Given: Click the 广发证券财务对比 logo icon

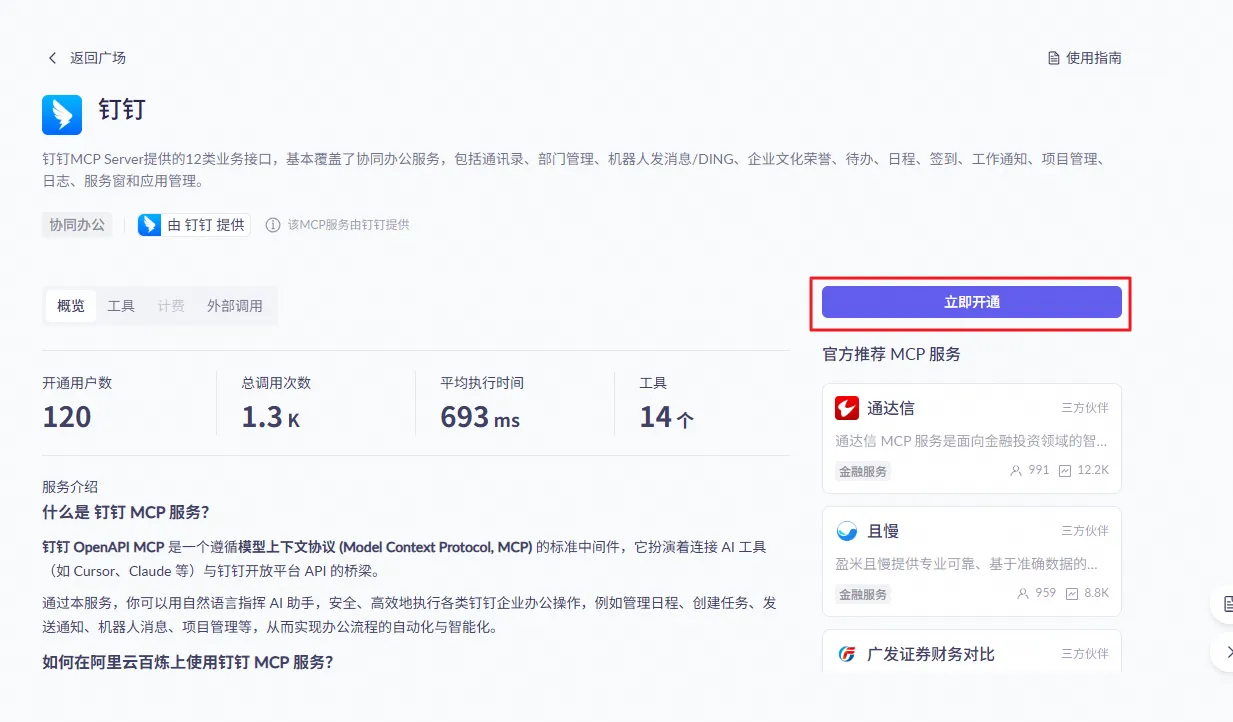Looking at the screenshot, I should tap(847, 654).
